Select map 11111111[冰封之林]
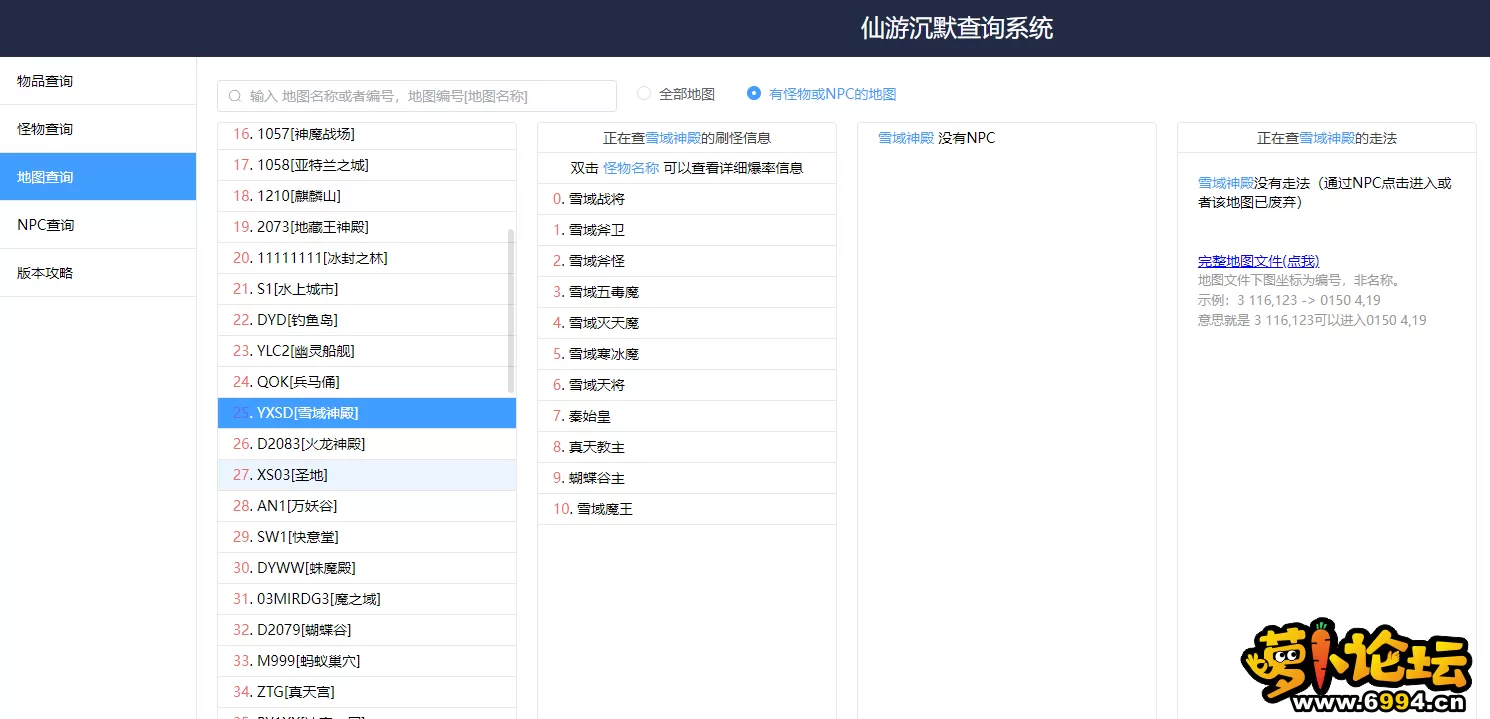The image size is (1490, 719). click(x=367, y=258)
